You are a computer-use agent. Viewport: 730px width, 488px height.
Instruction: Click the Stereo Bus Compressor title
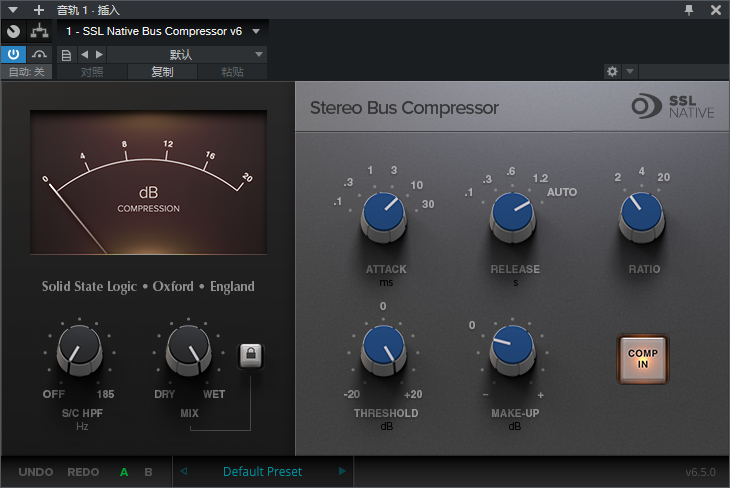point(404,108)
